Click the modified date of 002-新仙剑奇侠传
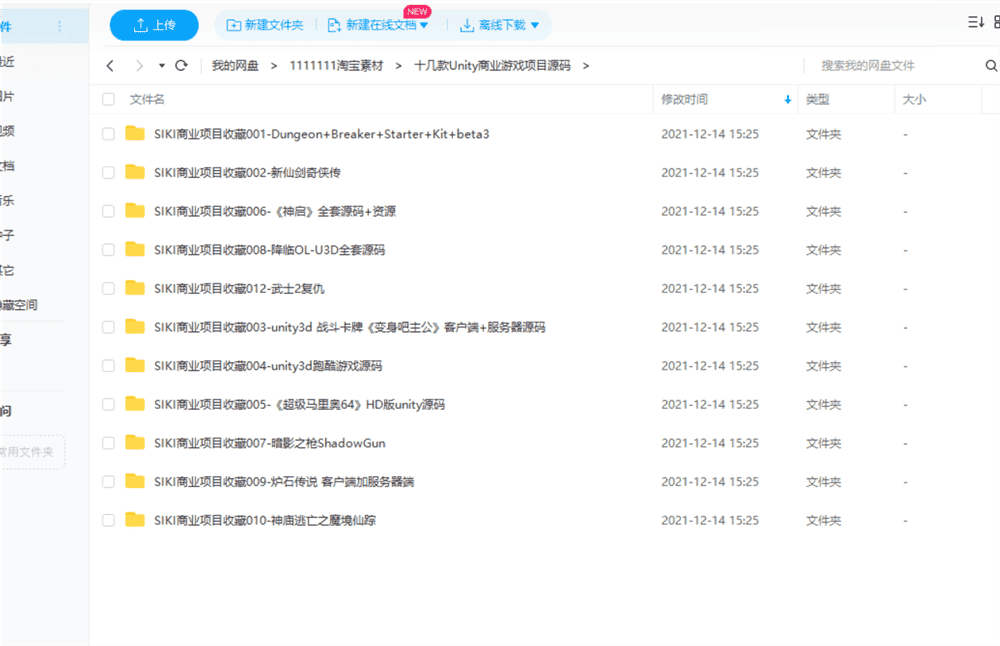The width and height of the screenshot is (1000, 646). [x=710, y=173]
